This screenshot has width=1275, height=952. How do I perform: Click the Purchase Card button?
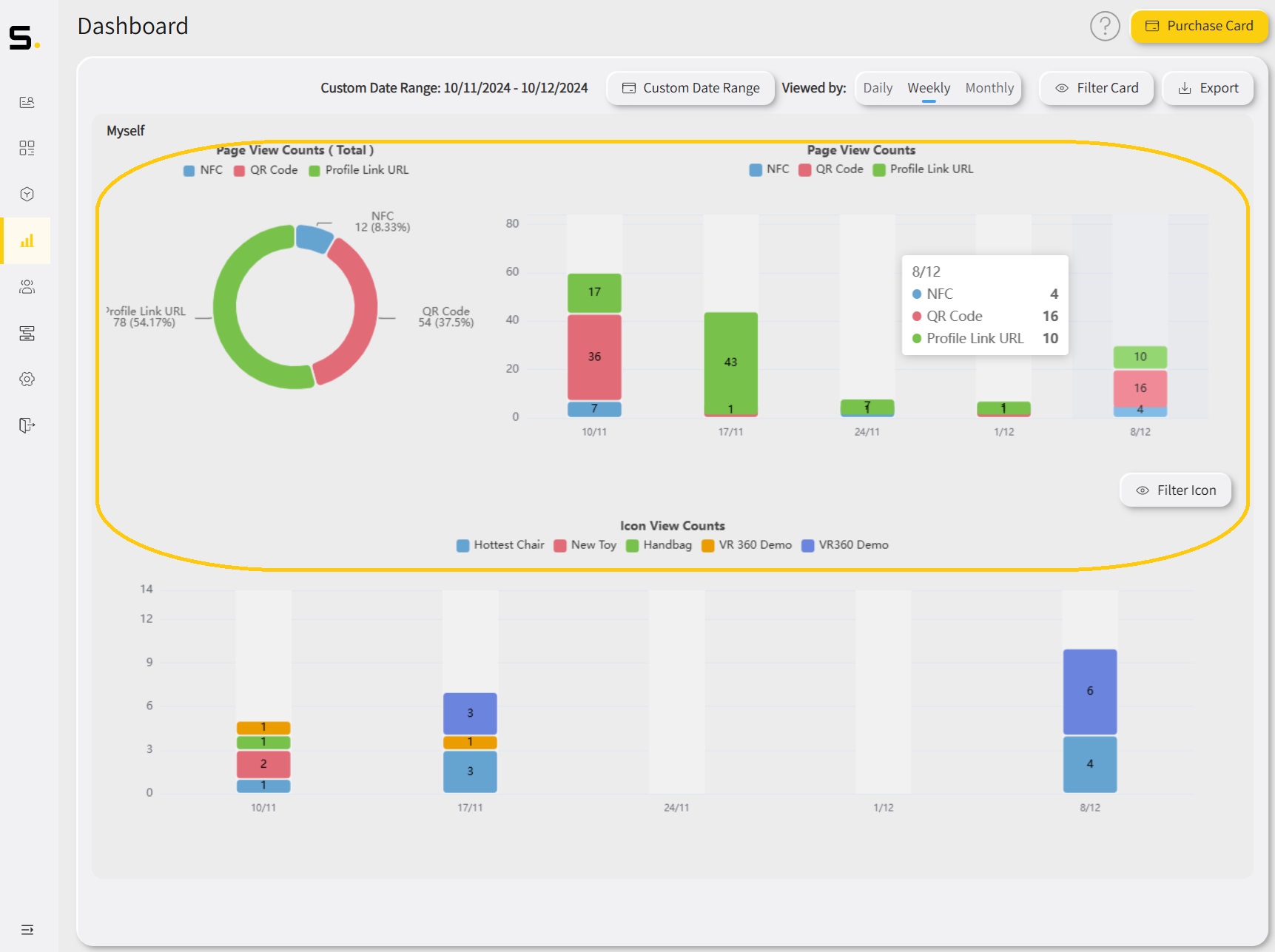(x=1199, y=26)
